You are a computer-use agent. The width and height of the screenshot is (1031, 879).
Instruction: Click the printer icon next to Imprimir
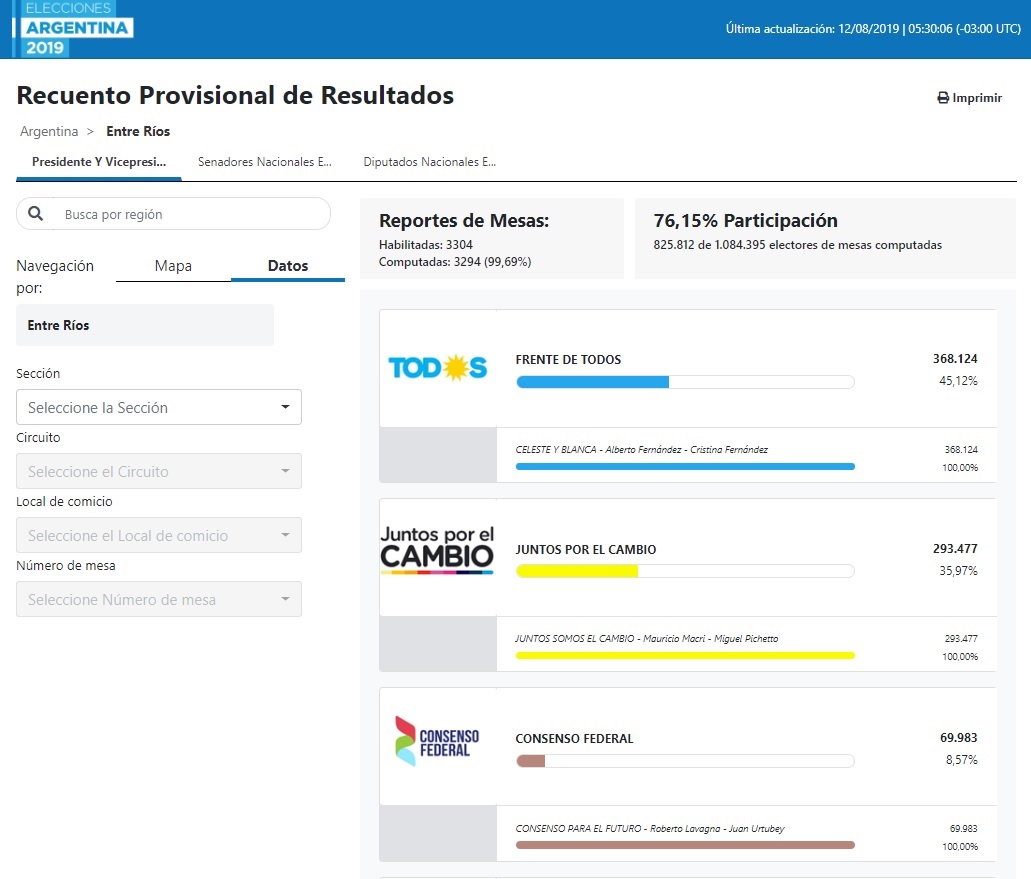pos(943,98)
